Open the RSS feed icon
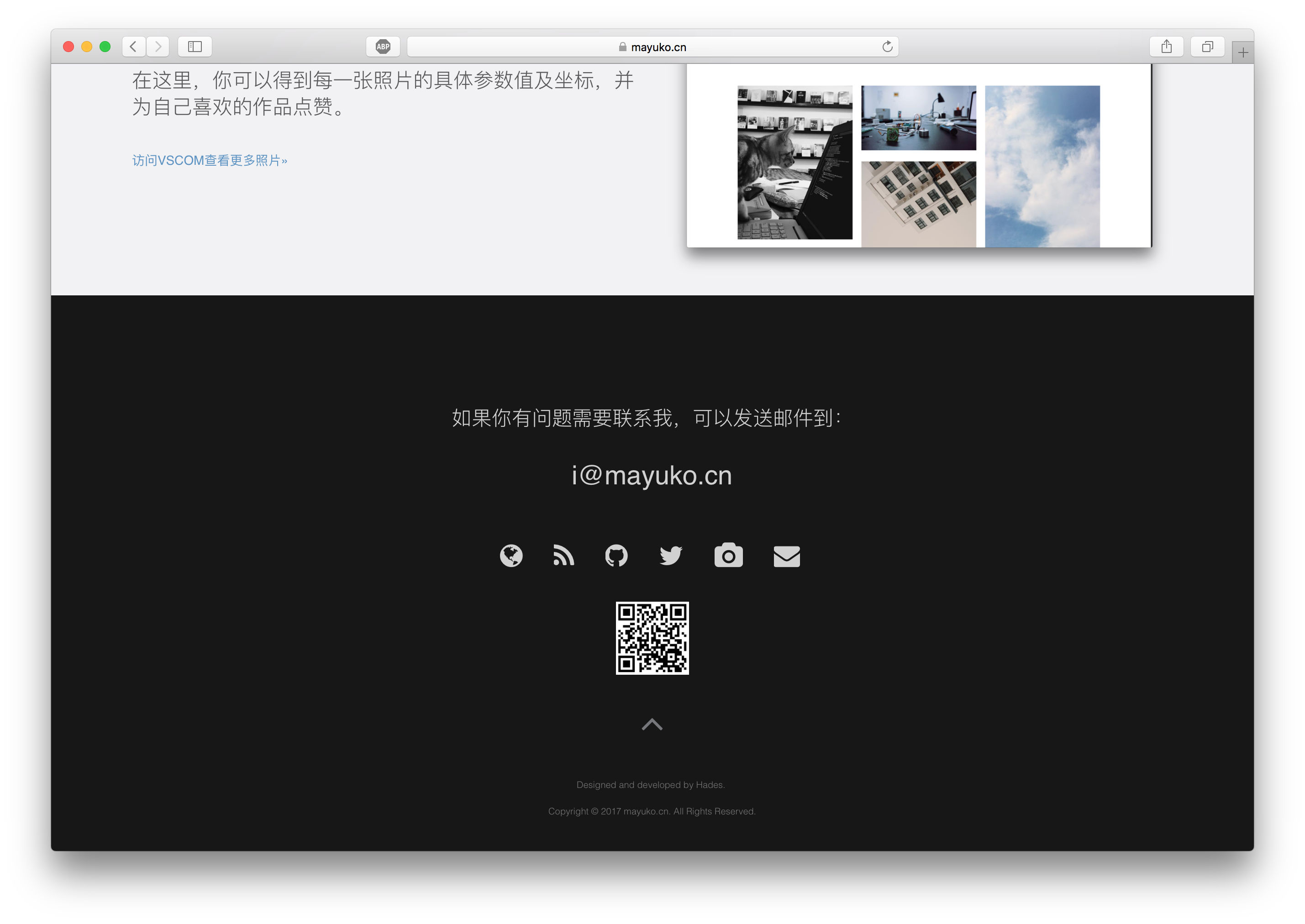1305x924 pixels. (563, 556)
